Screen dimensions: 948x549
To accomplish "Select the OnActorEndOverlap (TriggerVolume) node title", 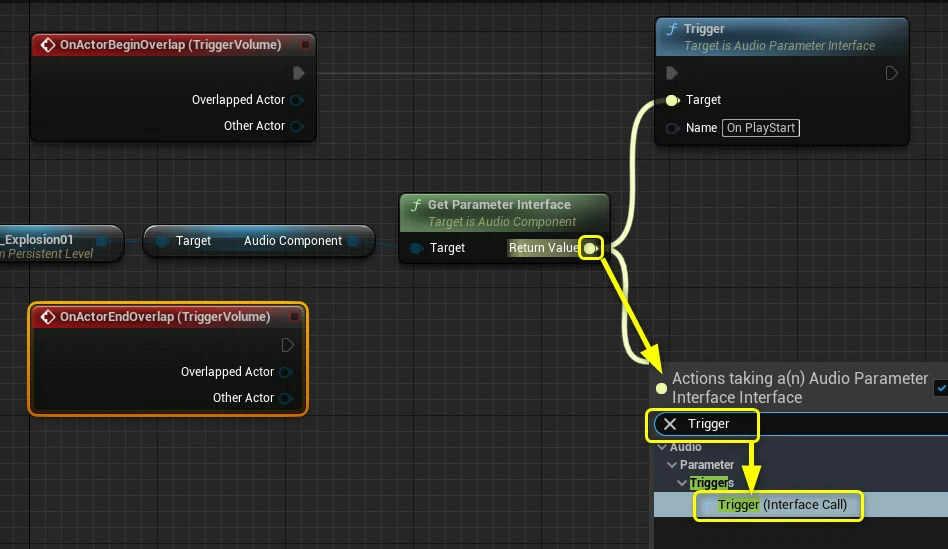I will tap(165, 317).
